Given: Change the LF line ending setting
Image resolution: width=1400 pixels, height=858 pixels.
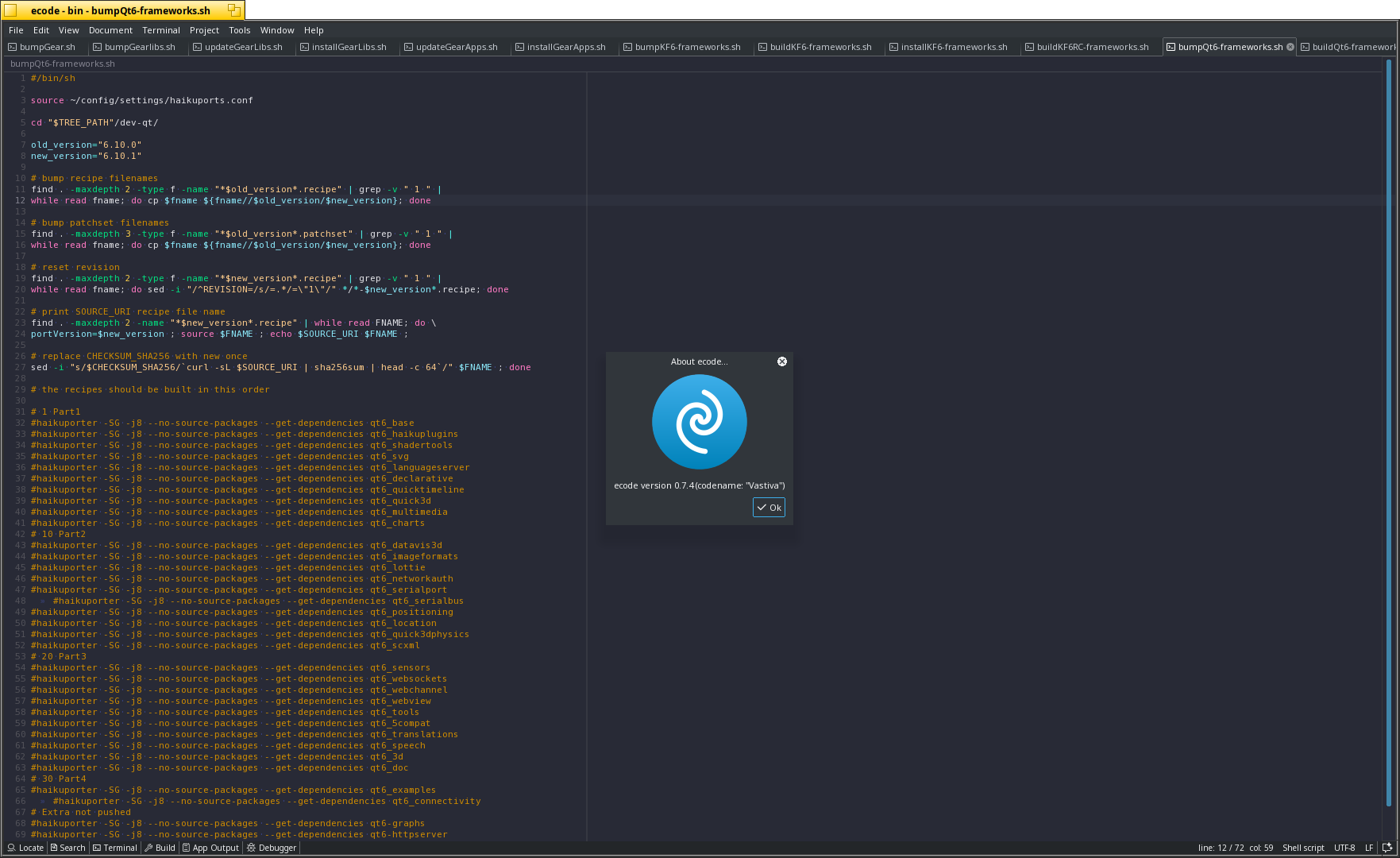Looking at the screenshot, I should coord(1369,848).
